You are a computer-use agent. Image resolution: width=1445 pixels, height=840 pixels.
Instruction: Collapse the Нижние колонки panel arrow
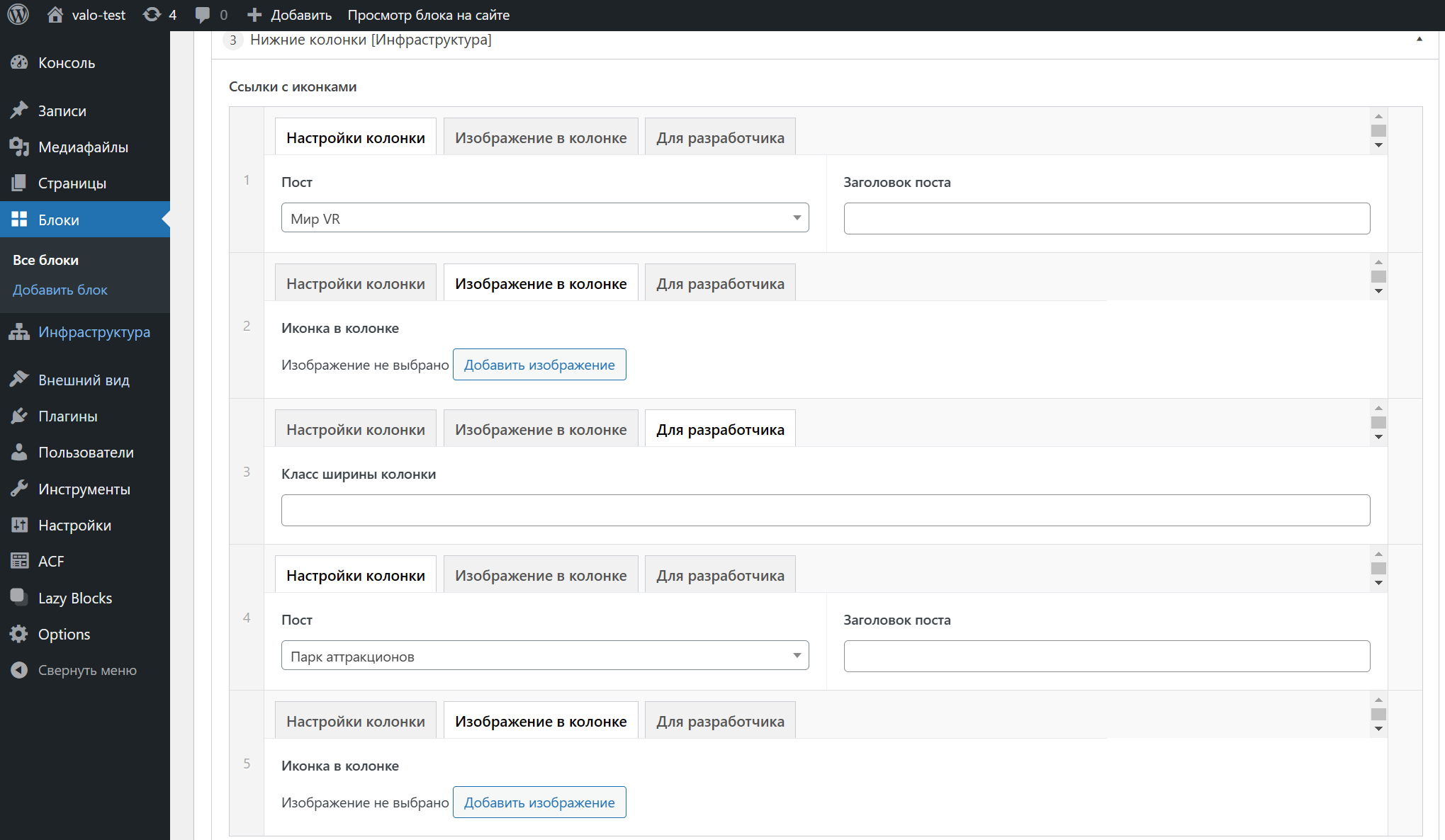[x=1419, y=40]
